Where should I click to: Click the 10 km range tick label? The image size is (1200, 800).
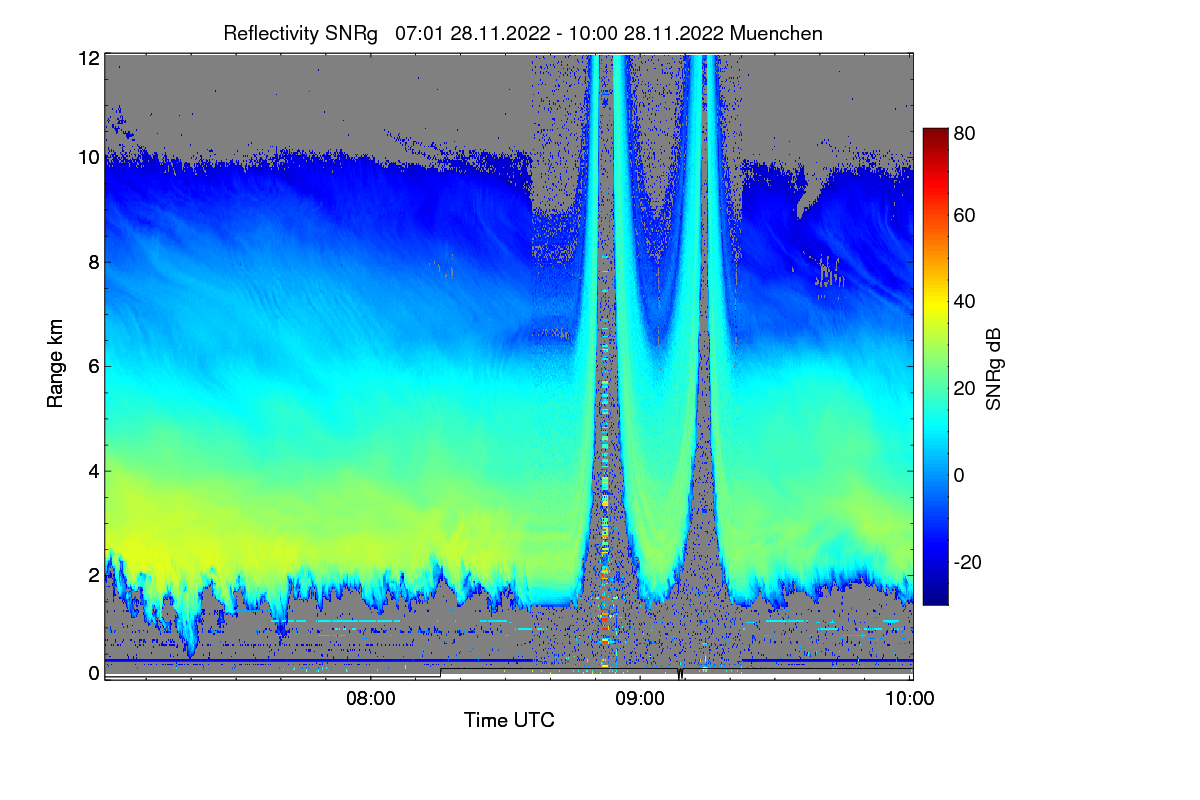point(89,157)
